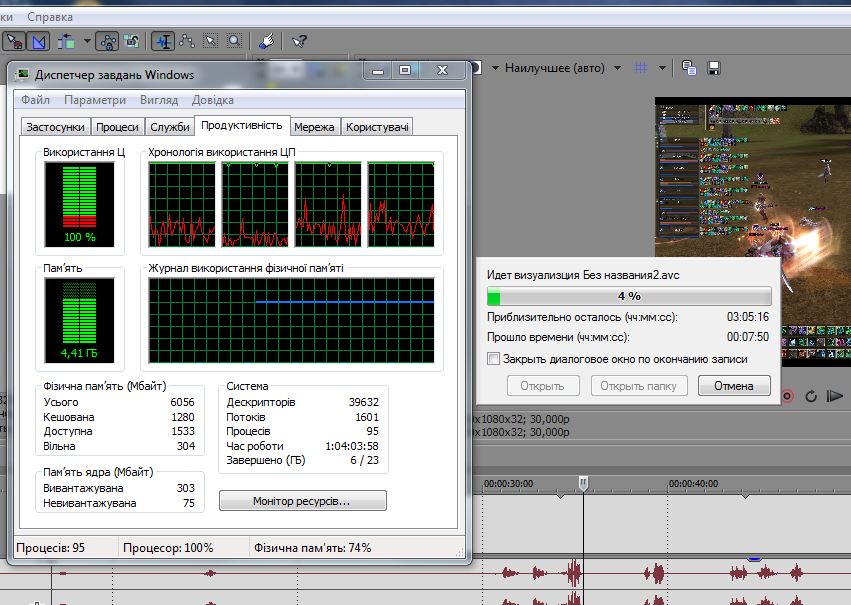851x605 pixels.
Task: Toggle the preview grid overlay icon
Action: pyautogui.click(x=641, y=68)
